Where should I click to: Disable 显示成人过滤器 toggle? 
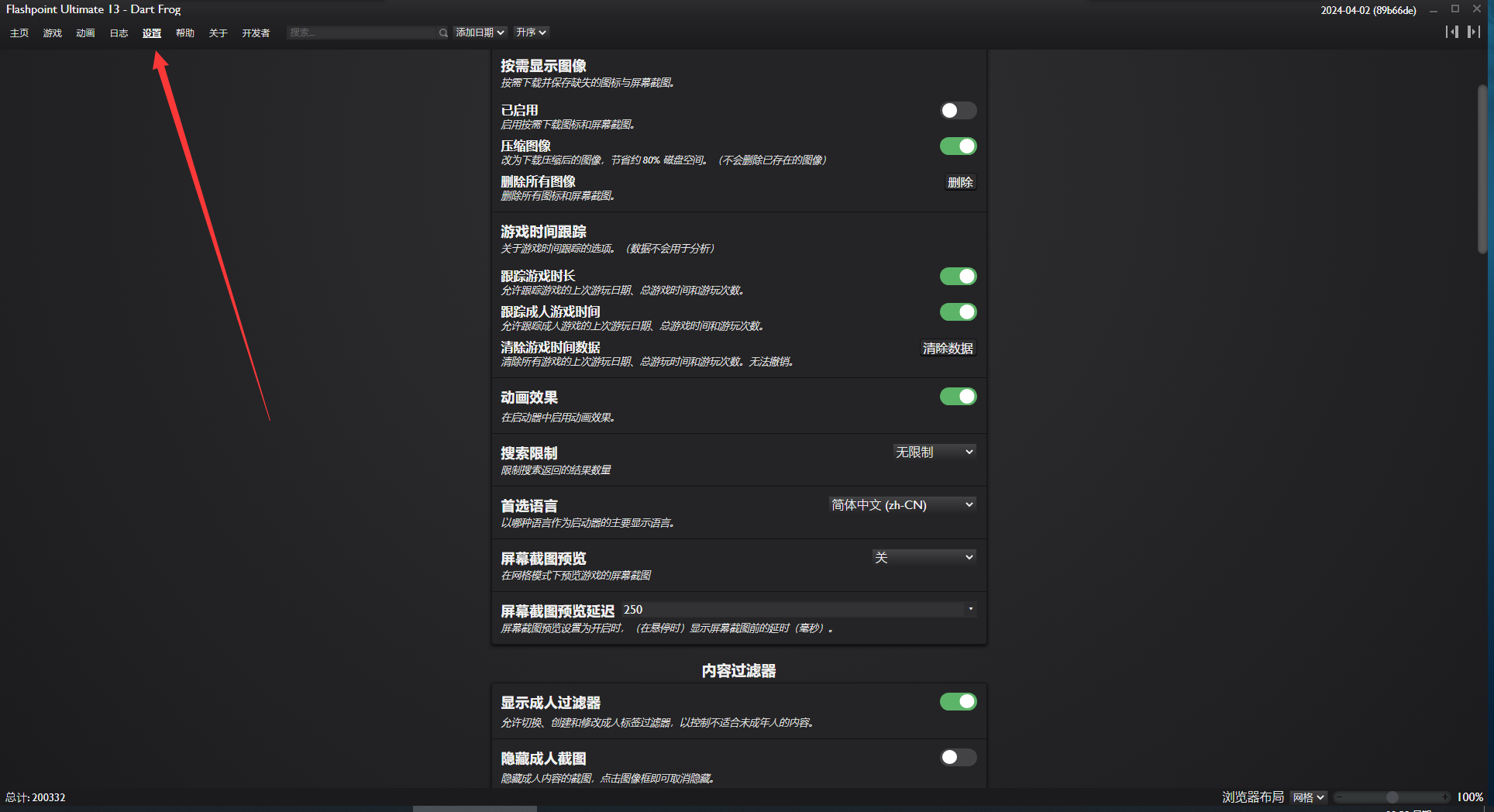click(959, 702)
